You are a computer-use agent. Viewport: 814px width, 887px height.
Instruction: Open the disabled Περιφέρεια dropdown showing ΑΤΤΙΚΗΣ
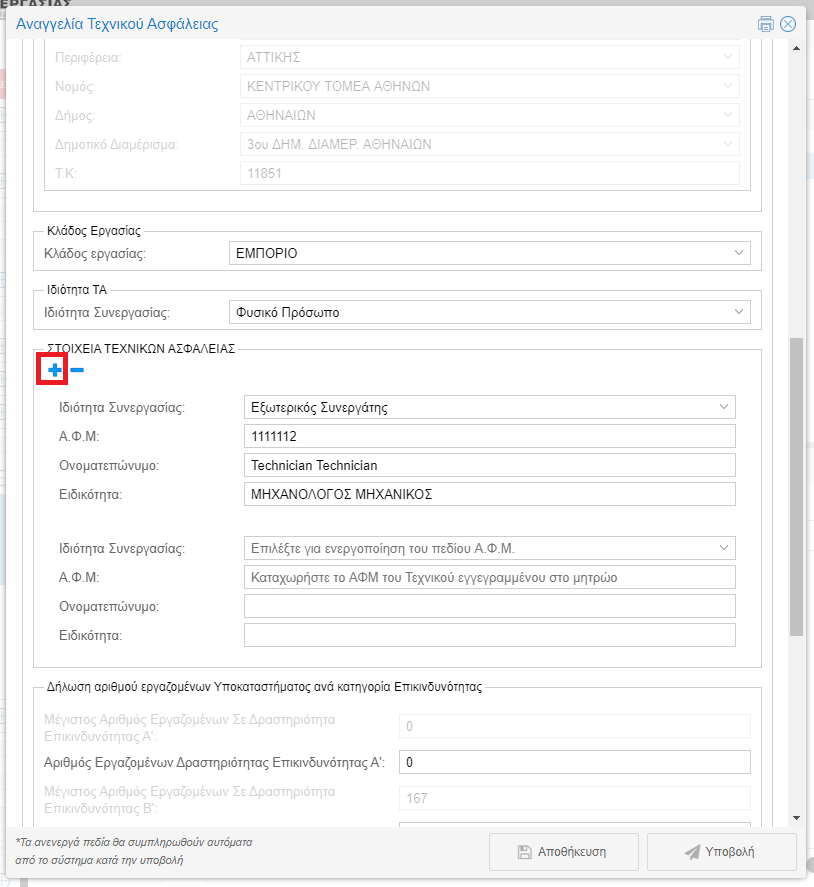point(489,57)
